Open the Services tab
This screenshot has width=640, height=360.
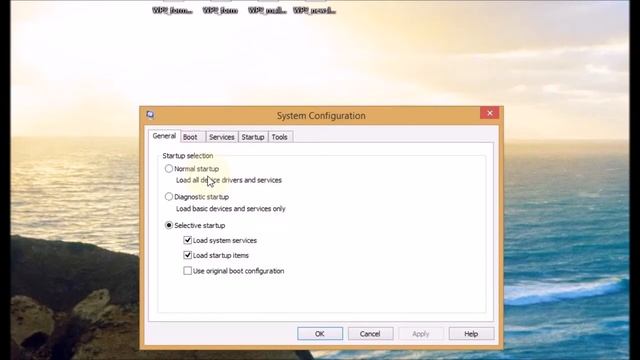pyautogui.click(x=222, y=137)
